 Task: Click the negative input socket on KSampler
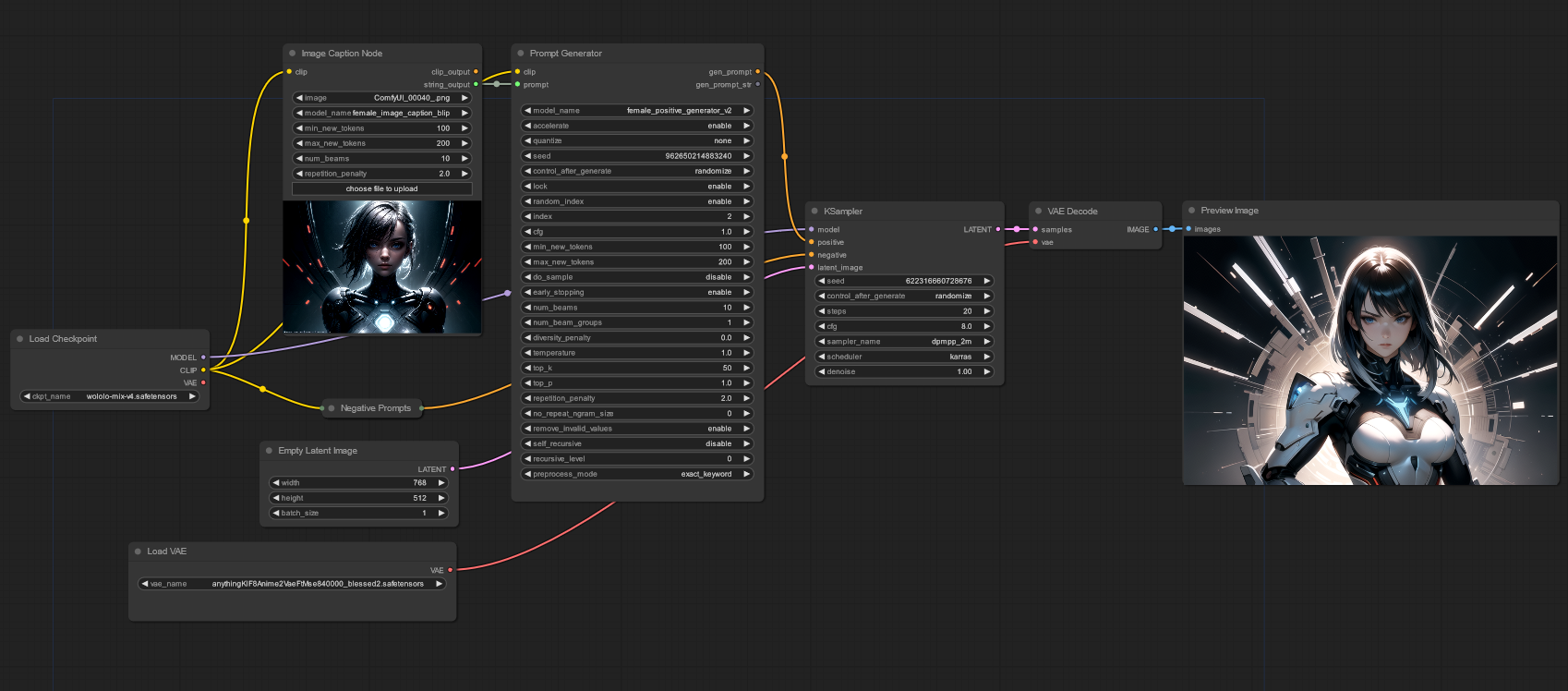point(812,255)
